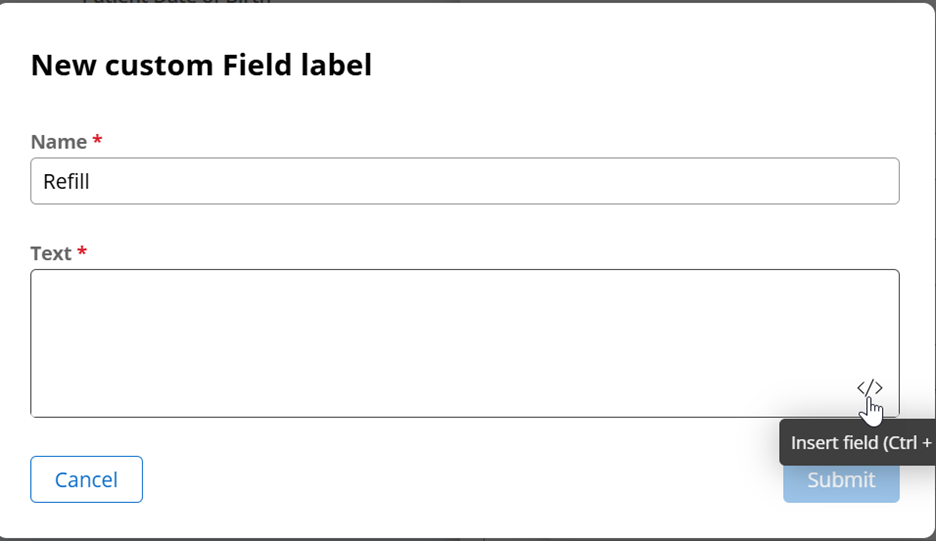Click the dimmed backdrop above the dialog
The width and height of the screenshot is (936, 541).
coord(466,2)
